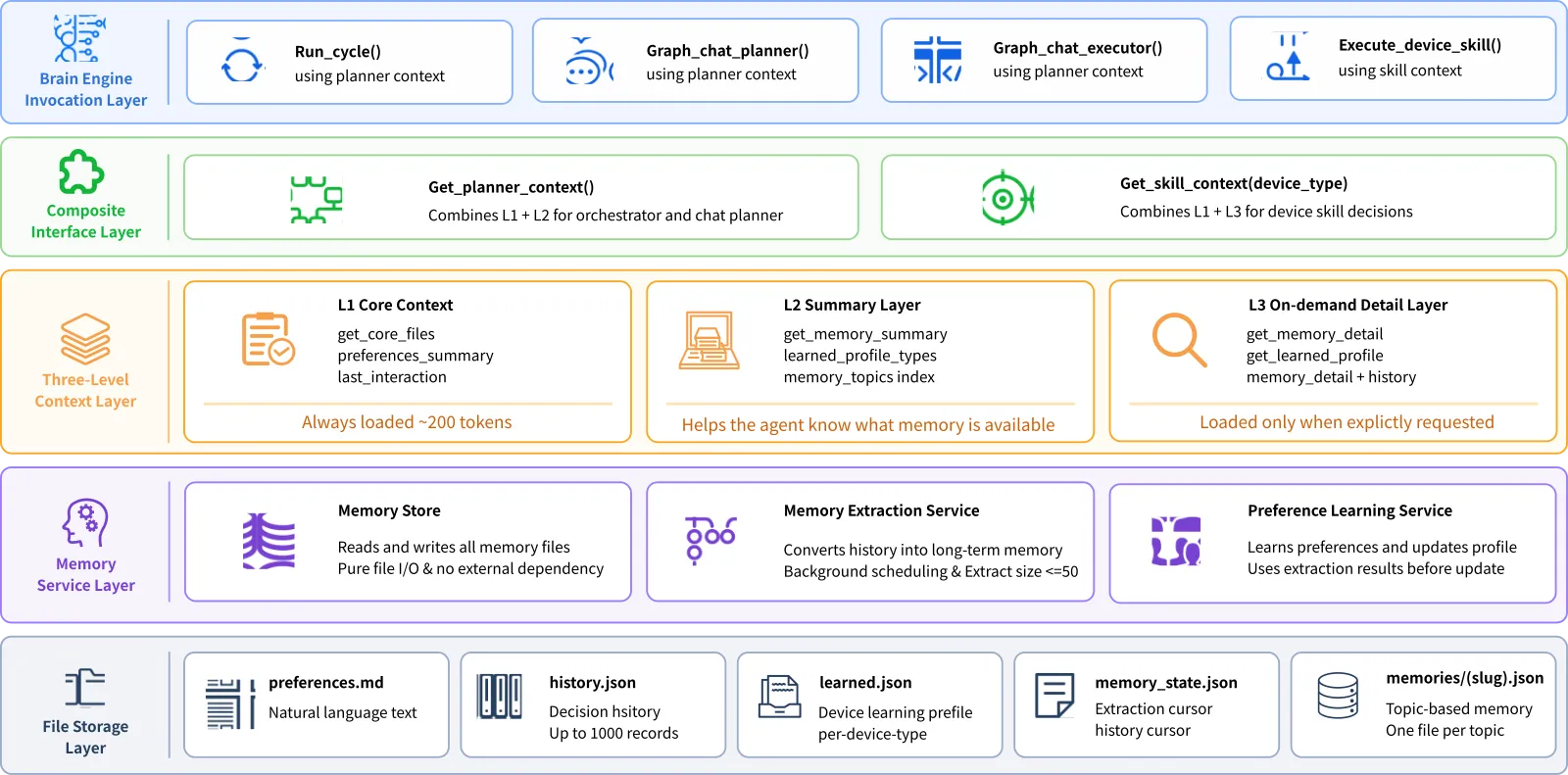Click the learned.json file tray icon
Image resolution: width=1568 pixels, height=775 pixels.
point(780,697)
